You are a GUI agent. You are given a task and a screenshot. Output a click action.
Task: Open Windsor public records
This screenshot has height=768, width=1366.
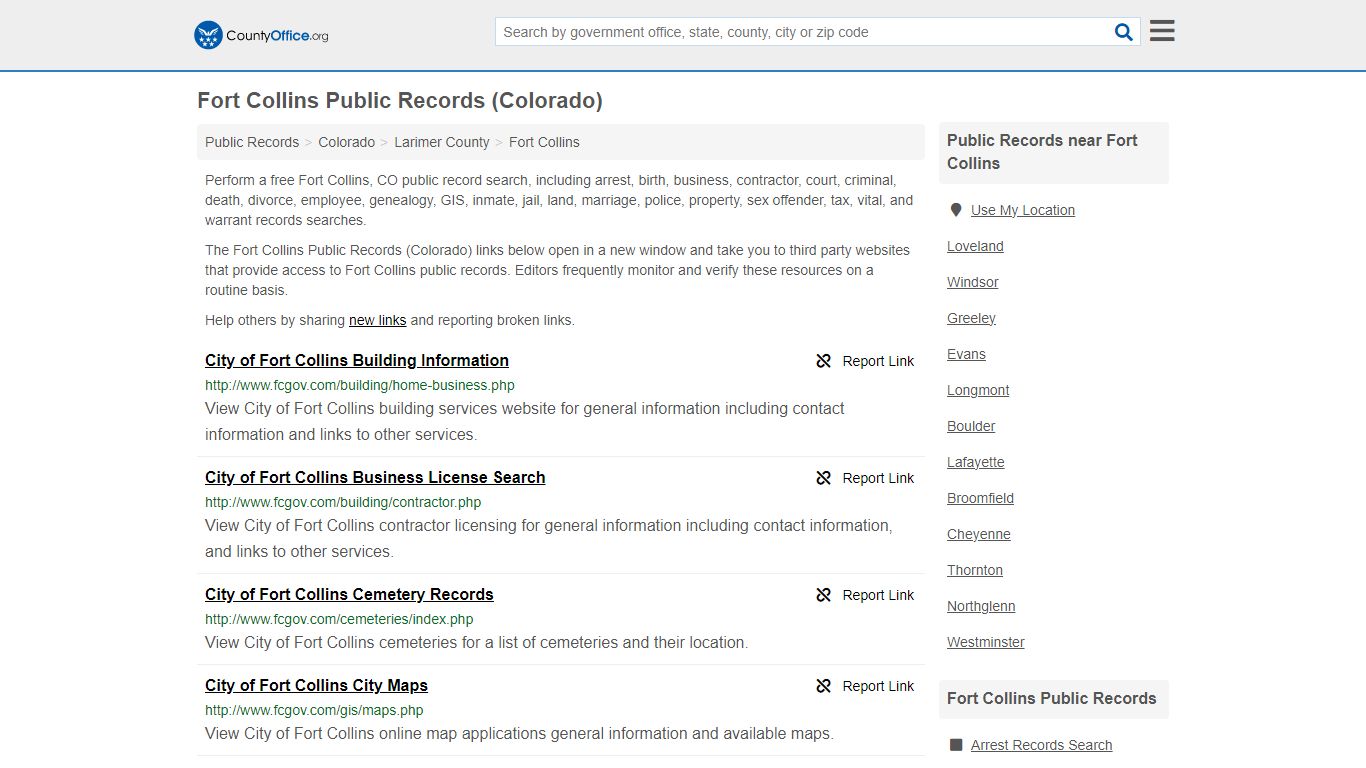click(973, 282)
